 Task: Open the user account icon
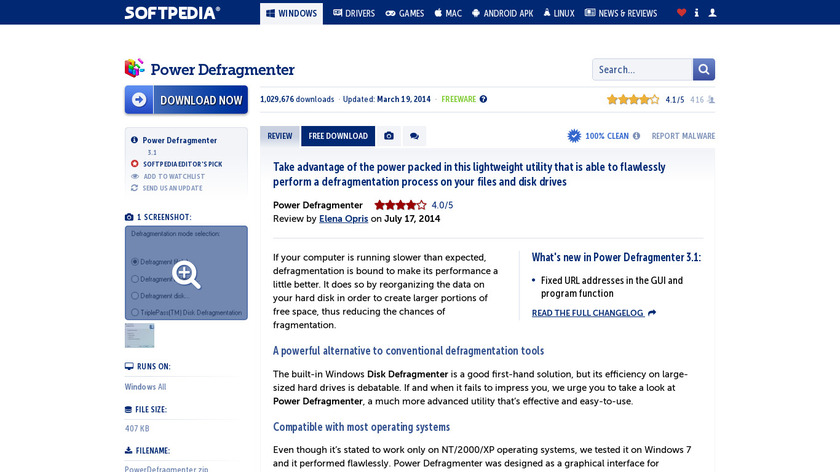point(712,13)
